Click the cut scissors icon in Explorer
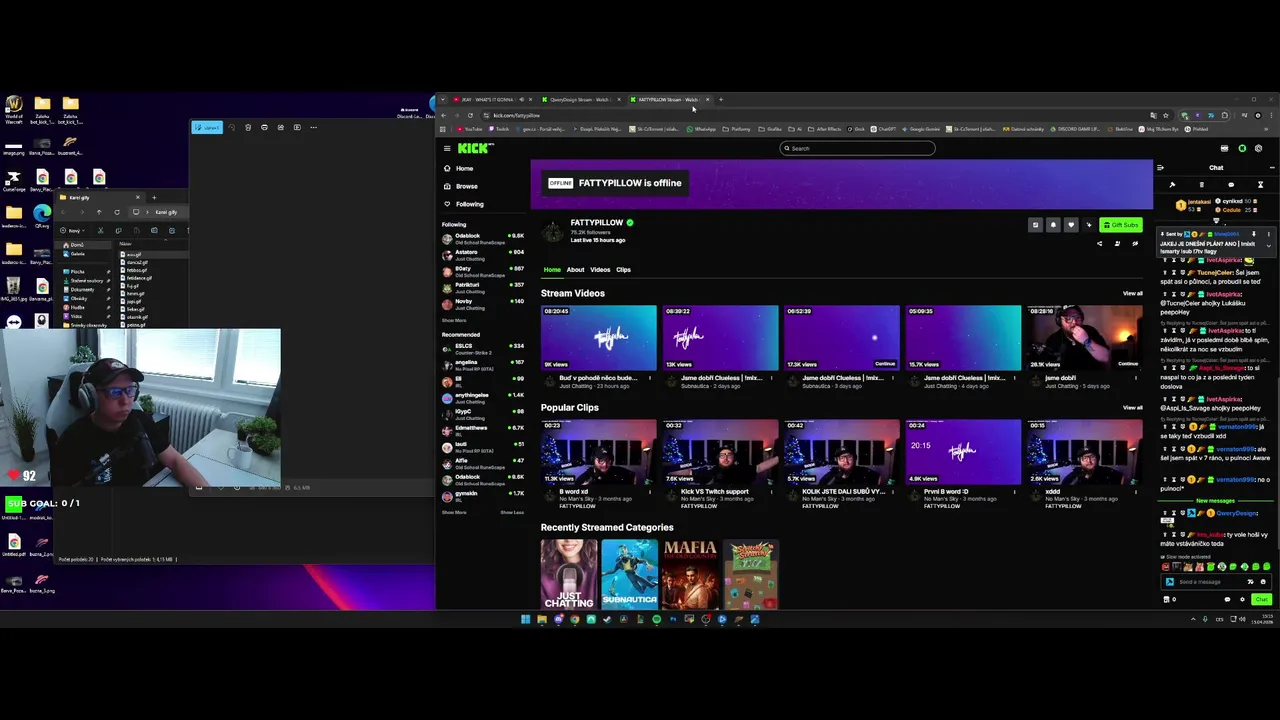Screen dimensions: 1280x720 pos(100,231)
